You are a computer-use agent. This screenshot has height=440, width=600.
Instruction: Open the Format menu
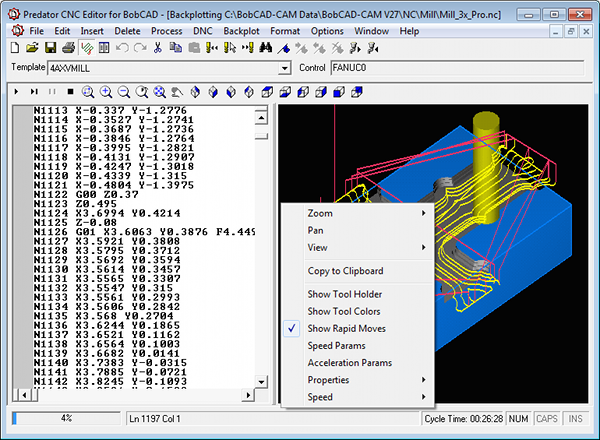(285, 31)
